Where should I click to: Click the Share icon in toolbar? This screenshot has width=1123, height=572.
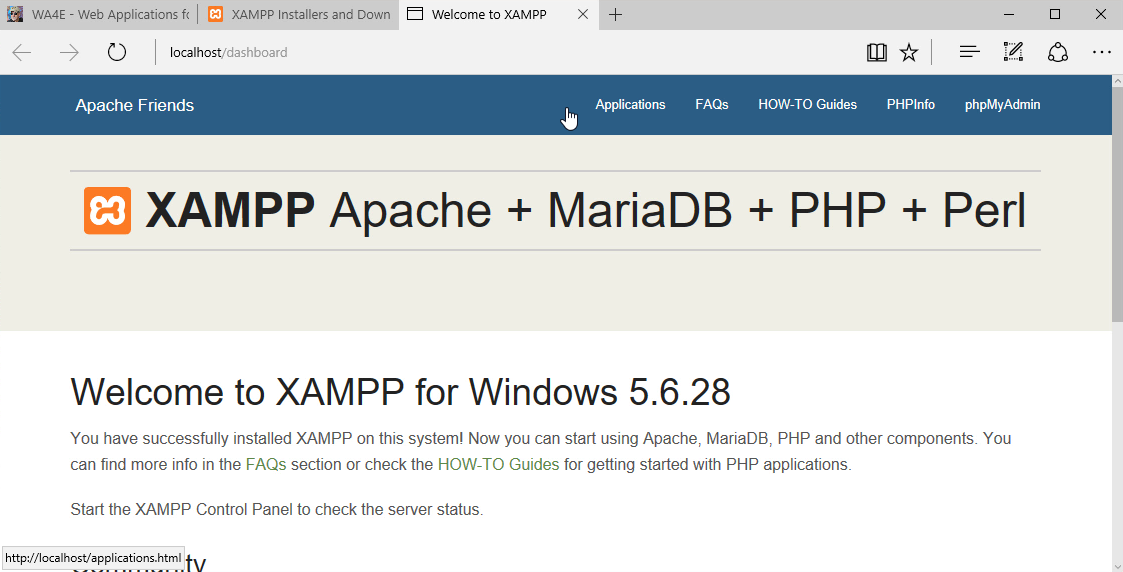1058,53
